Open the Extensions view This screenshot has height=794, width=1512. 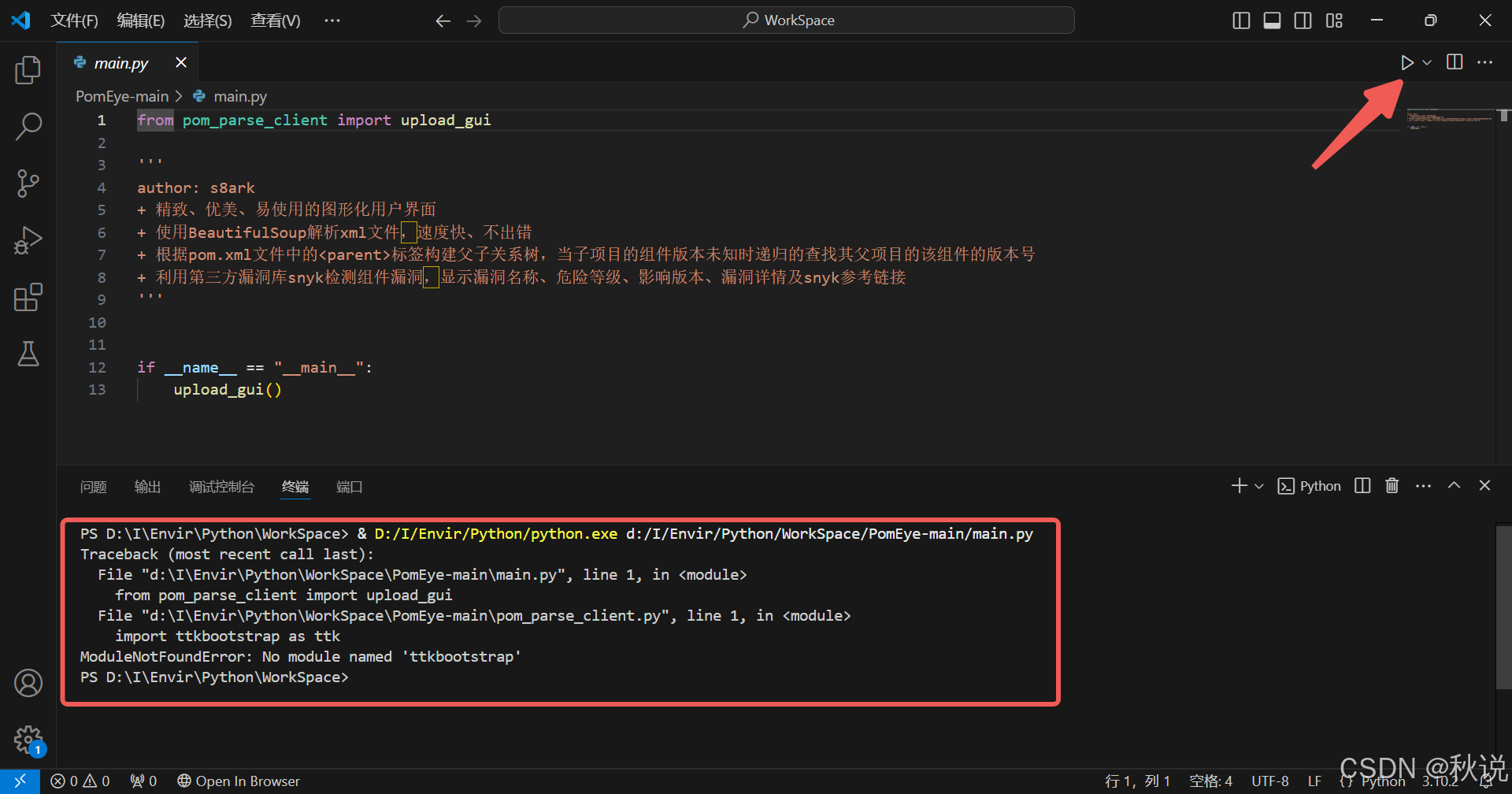pos(28,297)
